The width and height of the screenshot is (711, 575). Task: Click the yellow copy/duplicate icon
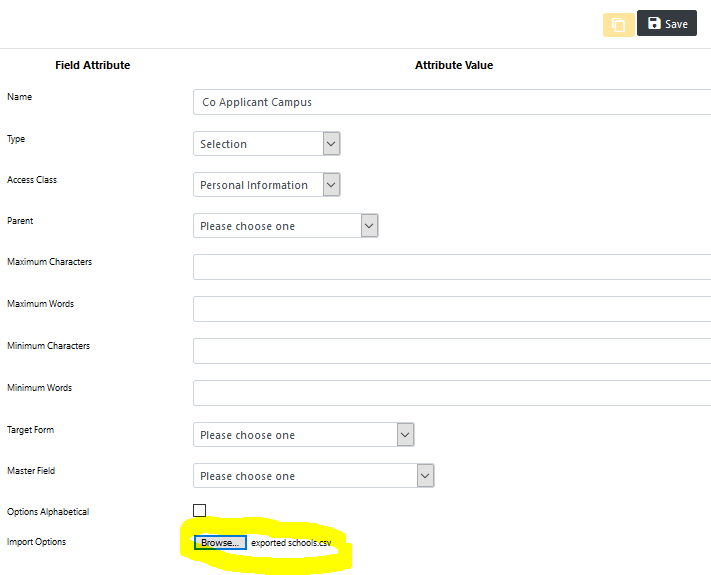[618, 24]
